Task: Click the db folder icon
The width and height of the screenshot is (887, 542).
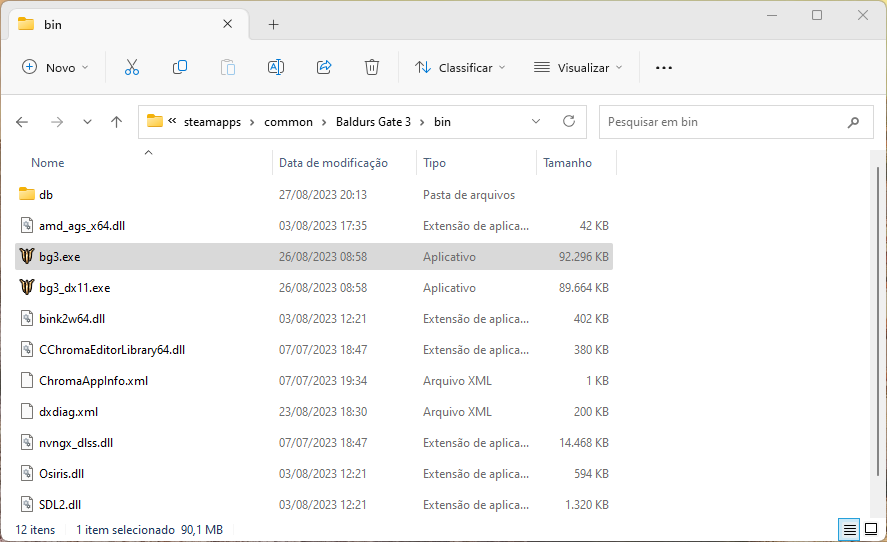Action: [27, 194]
